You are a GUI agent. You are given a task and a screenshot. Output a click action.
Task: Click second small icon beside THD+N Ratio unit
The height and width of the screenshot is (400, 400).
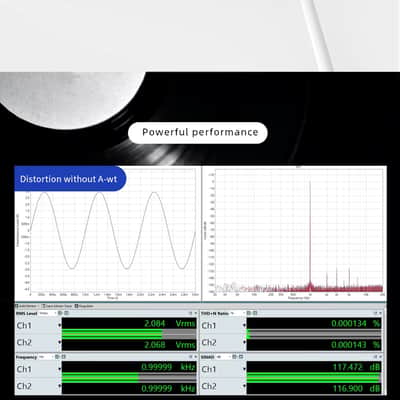(255, 313)
